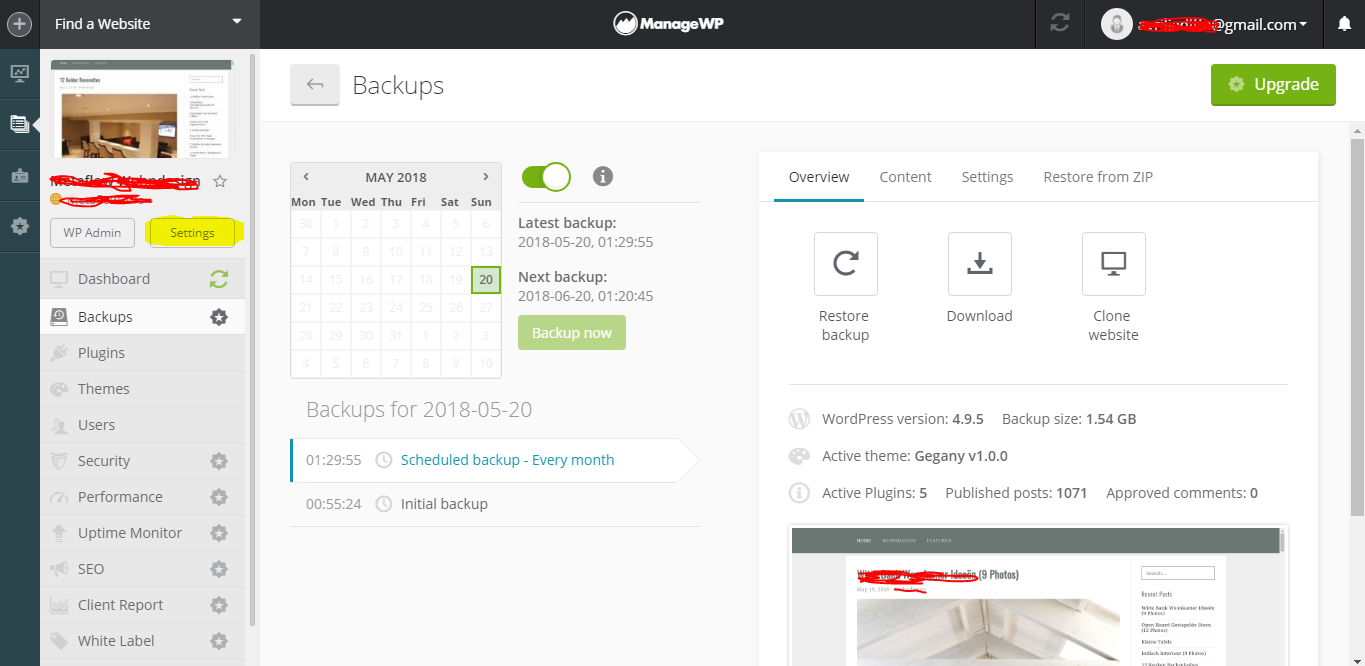
Task: Click the green Upgrade button
Action: pos(1273,85)
